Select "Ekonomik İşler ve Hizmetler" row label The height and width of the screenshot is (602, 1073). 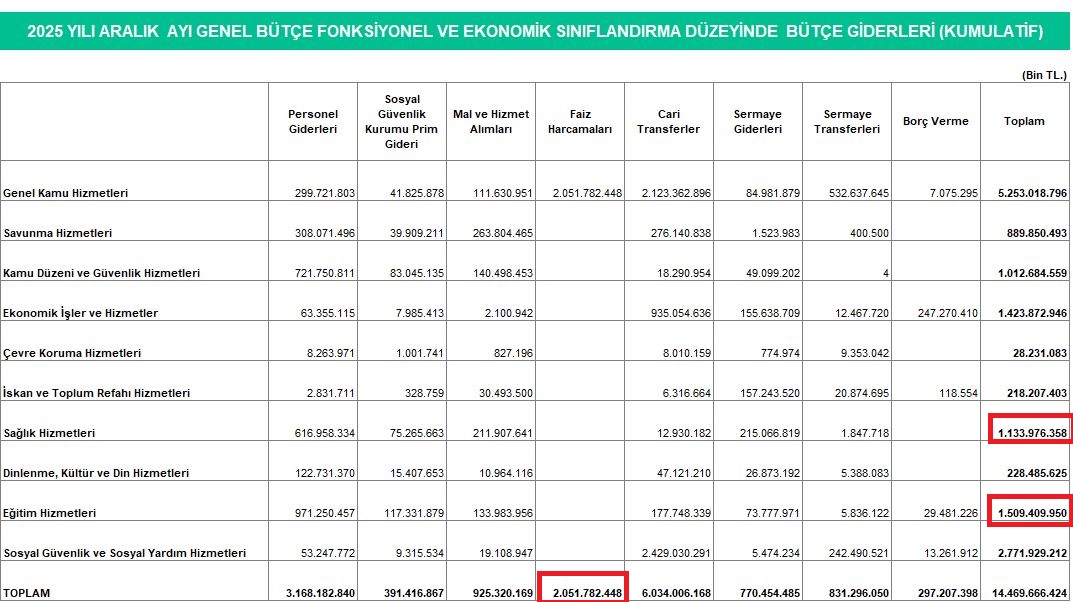[80, 313]
